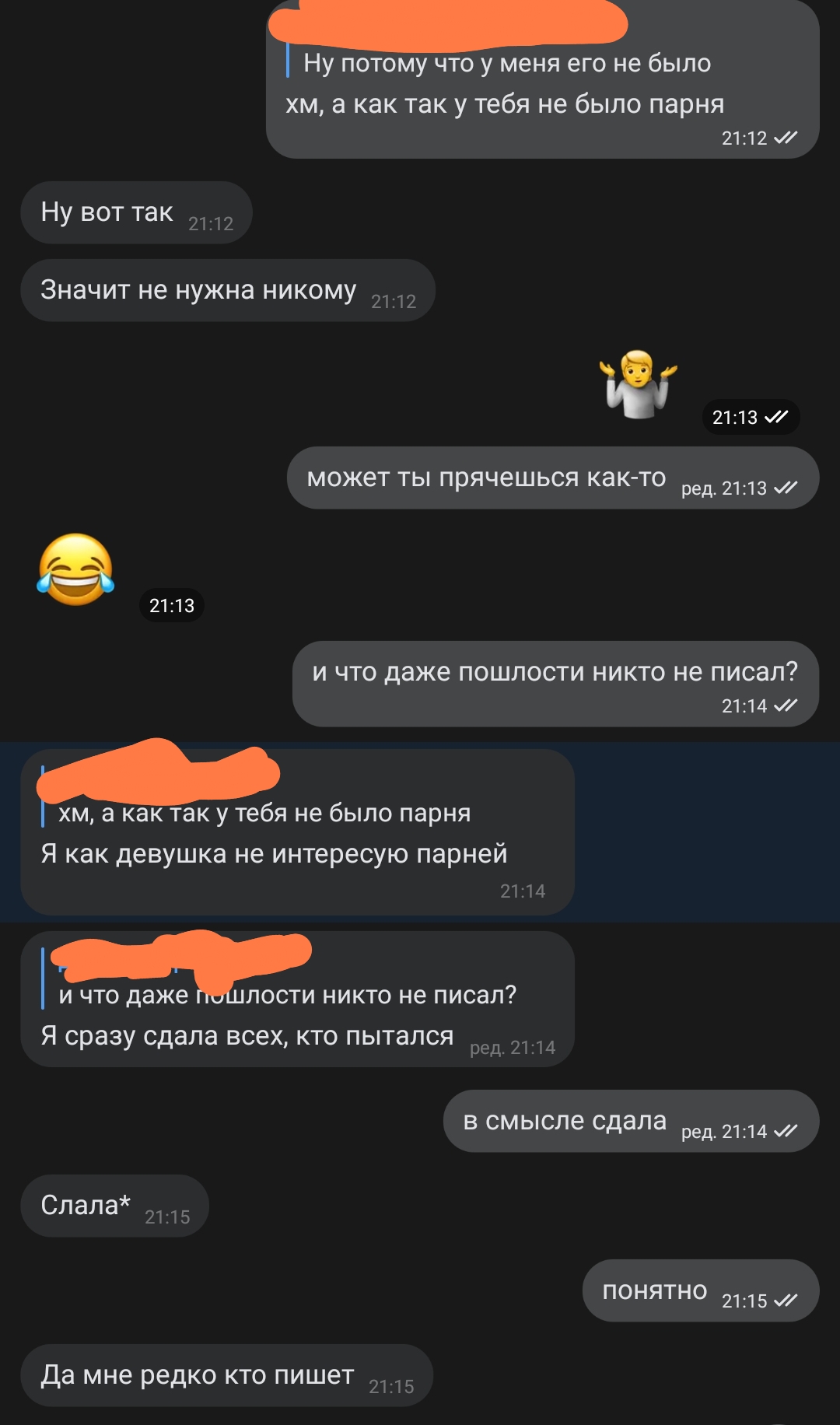840x1425 pixels.
Task: Tap the read checkmarks on the 'понятно' message
Action: click(x=786, y=1301)
